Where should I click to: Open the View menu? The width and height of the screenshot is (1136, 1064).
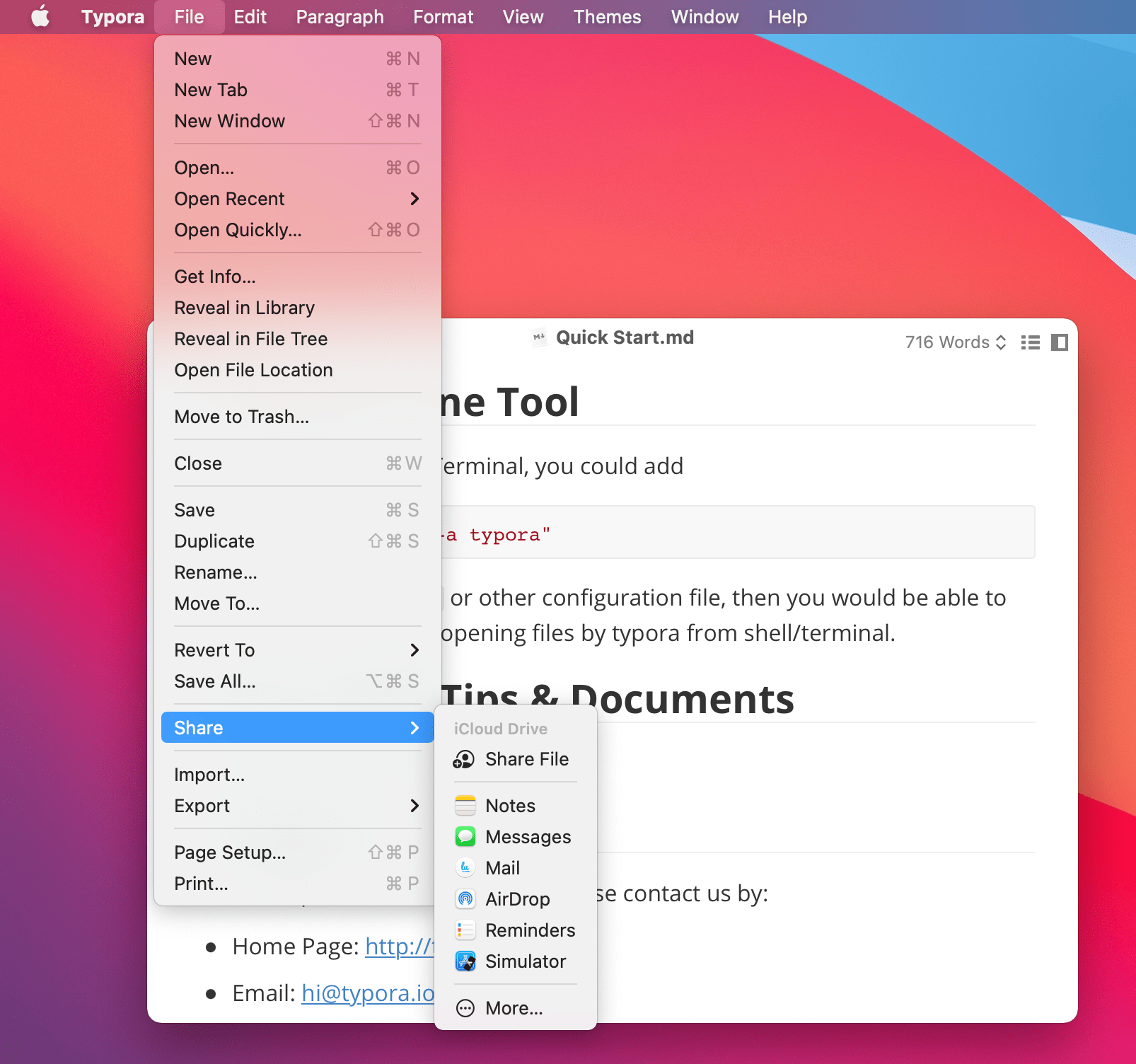[523, 16]
